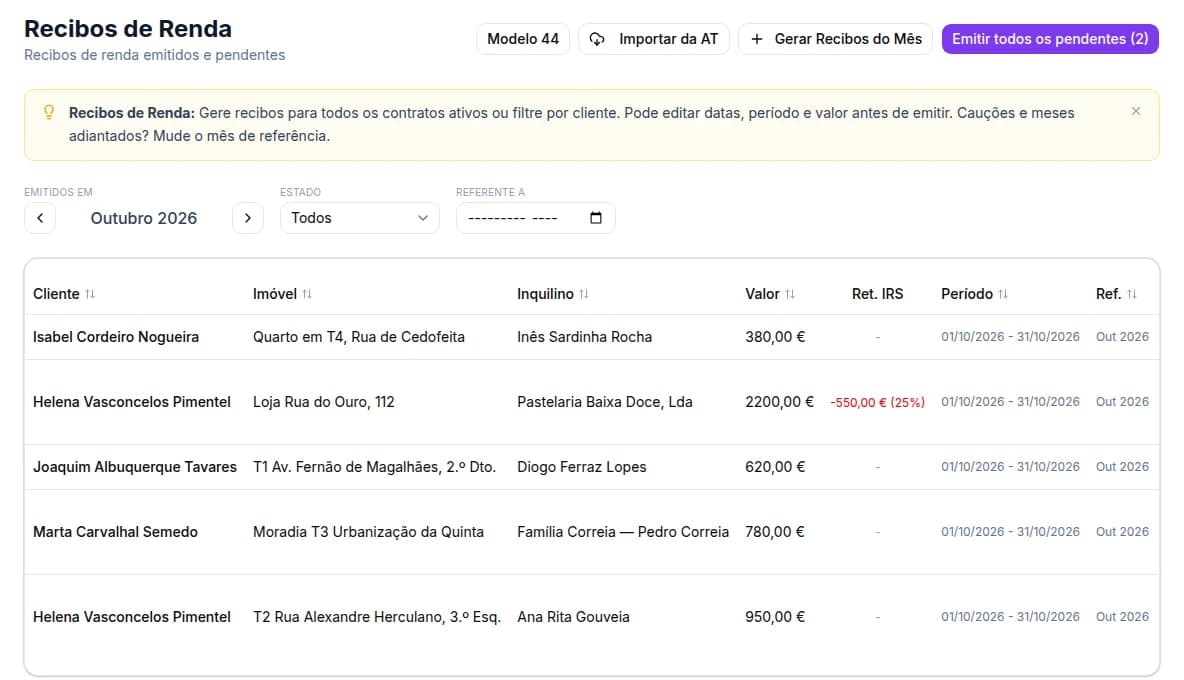1184x680 pixels.
Task: Advance to month after Outubro 2026
Action: [x=248, y=218]
